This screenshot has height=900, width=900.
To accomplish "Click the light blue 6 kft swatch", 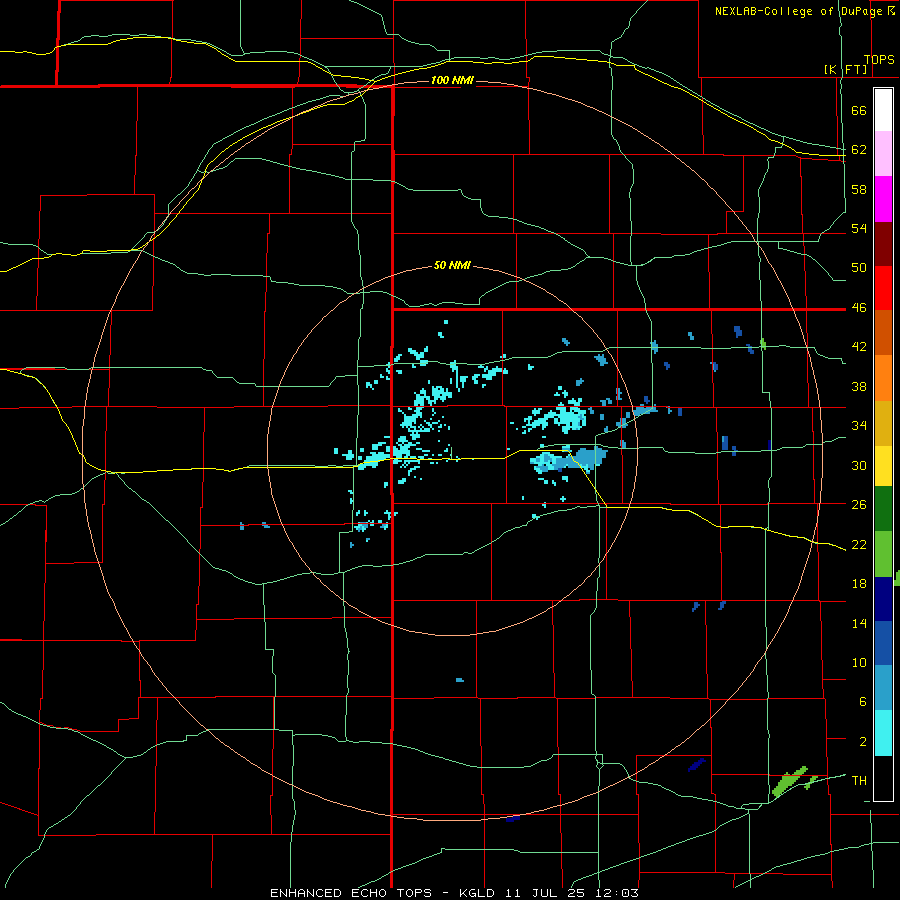I will (883, 687).
